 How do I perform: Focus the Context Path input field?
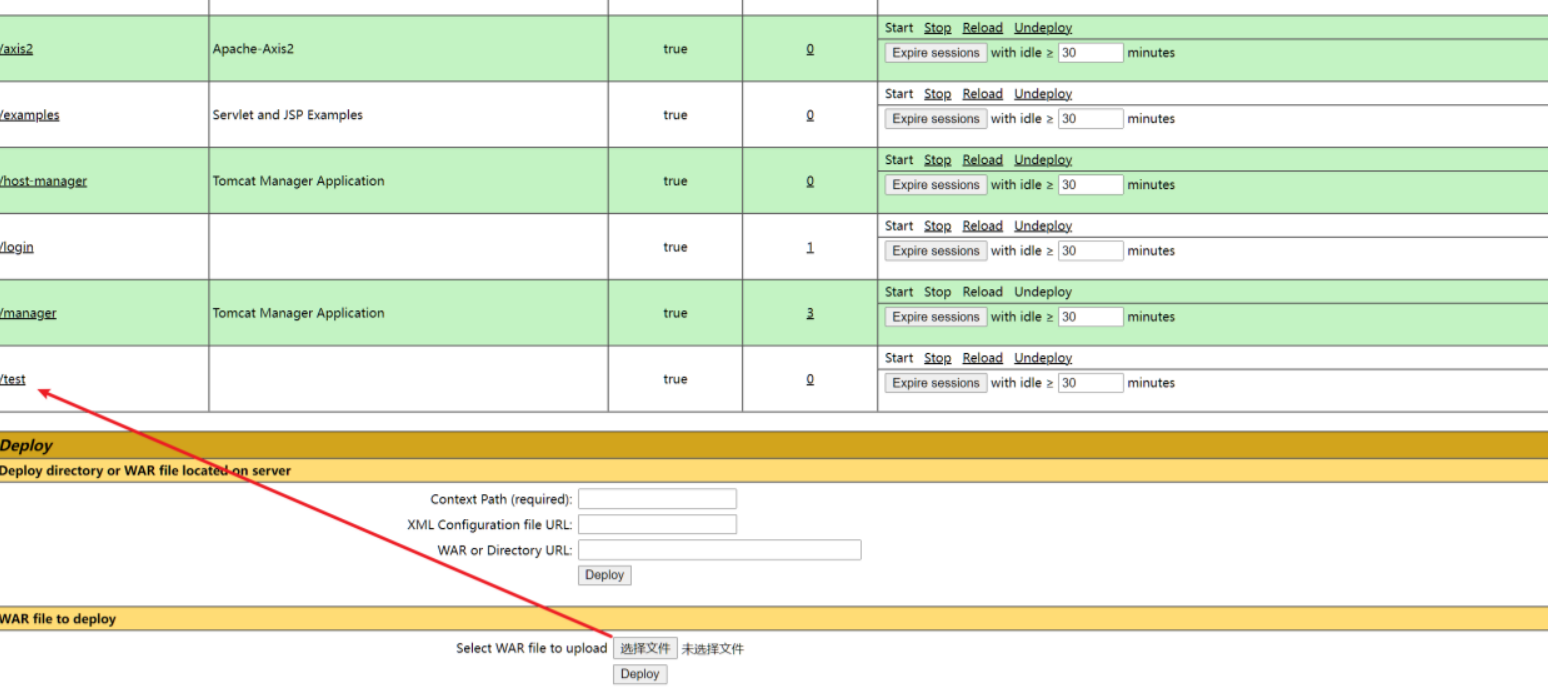click(x=657, y=499)
